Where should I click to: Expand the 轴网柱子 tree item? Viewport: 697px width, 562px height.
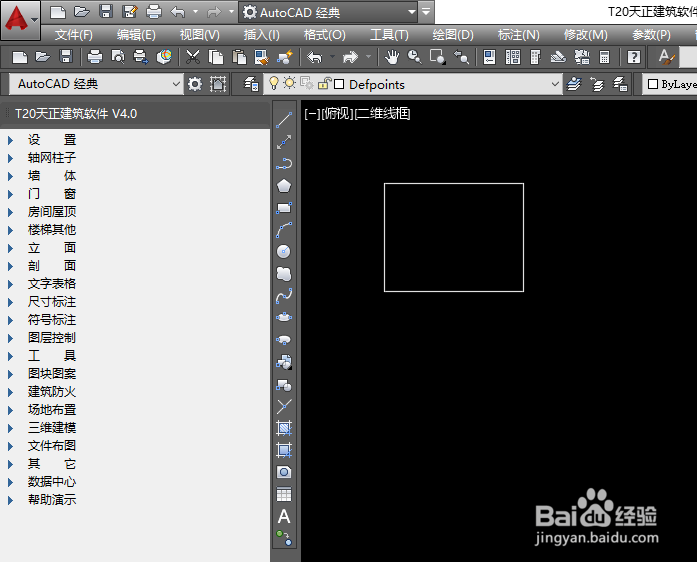coord(10,158)
